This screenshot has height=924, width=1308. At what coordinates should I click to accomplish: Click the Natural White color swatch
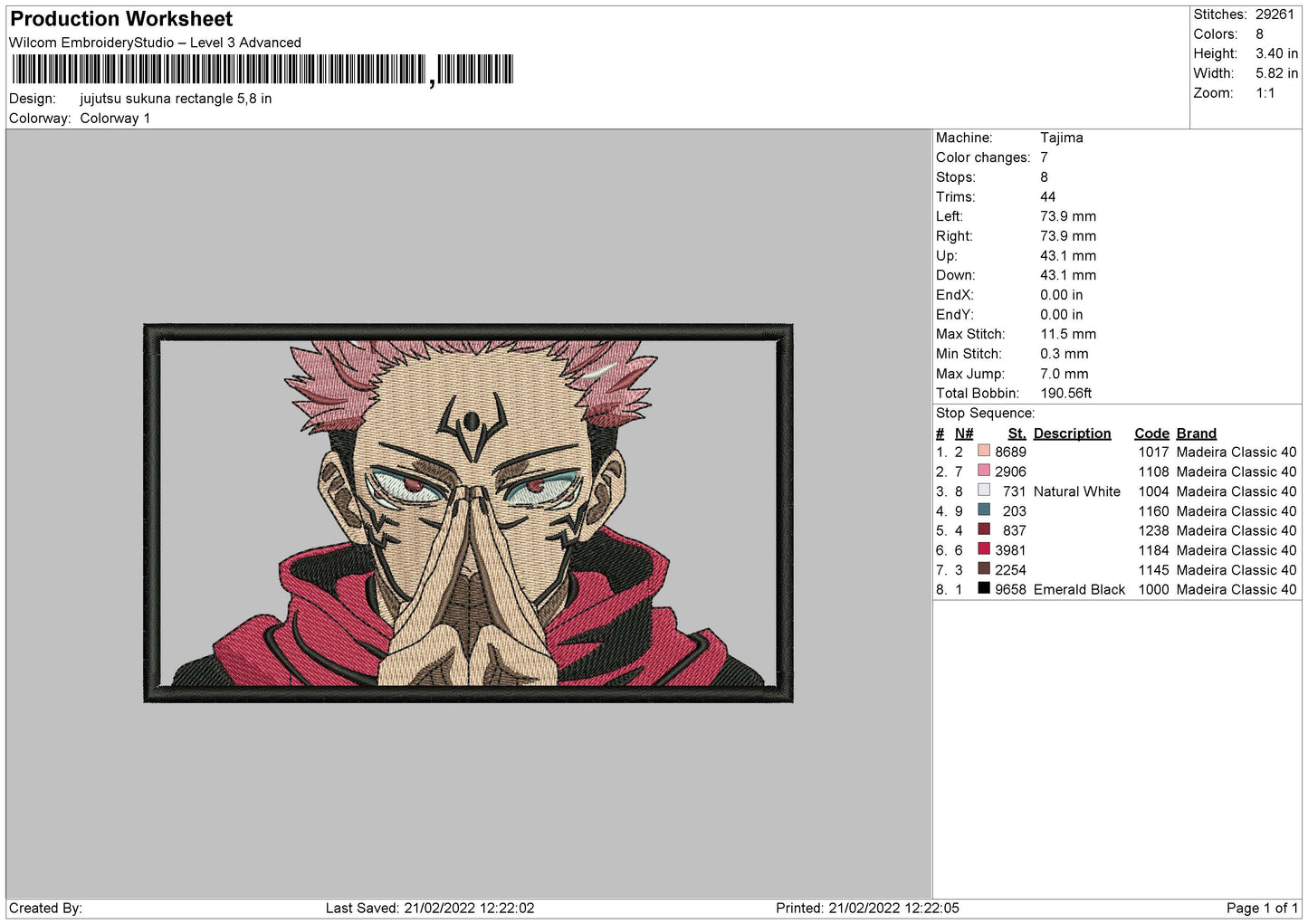pyautogui.click(x=984, y=491)
